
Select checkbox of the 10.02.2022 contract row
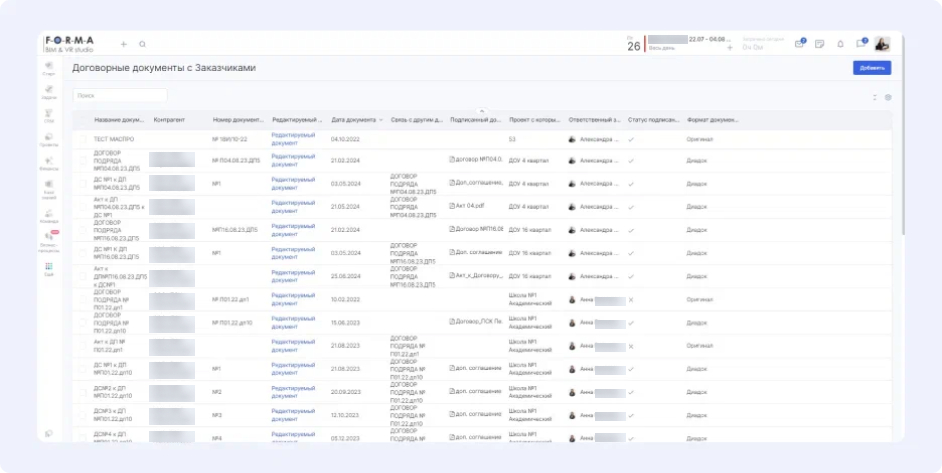tap(84, 300)
